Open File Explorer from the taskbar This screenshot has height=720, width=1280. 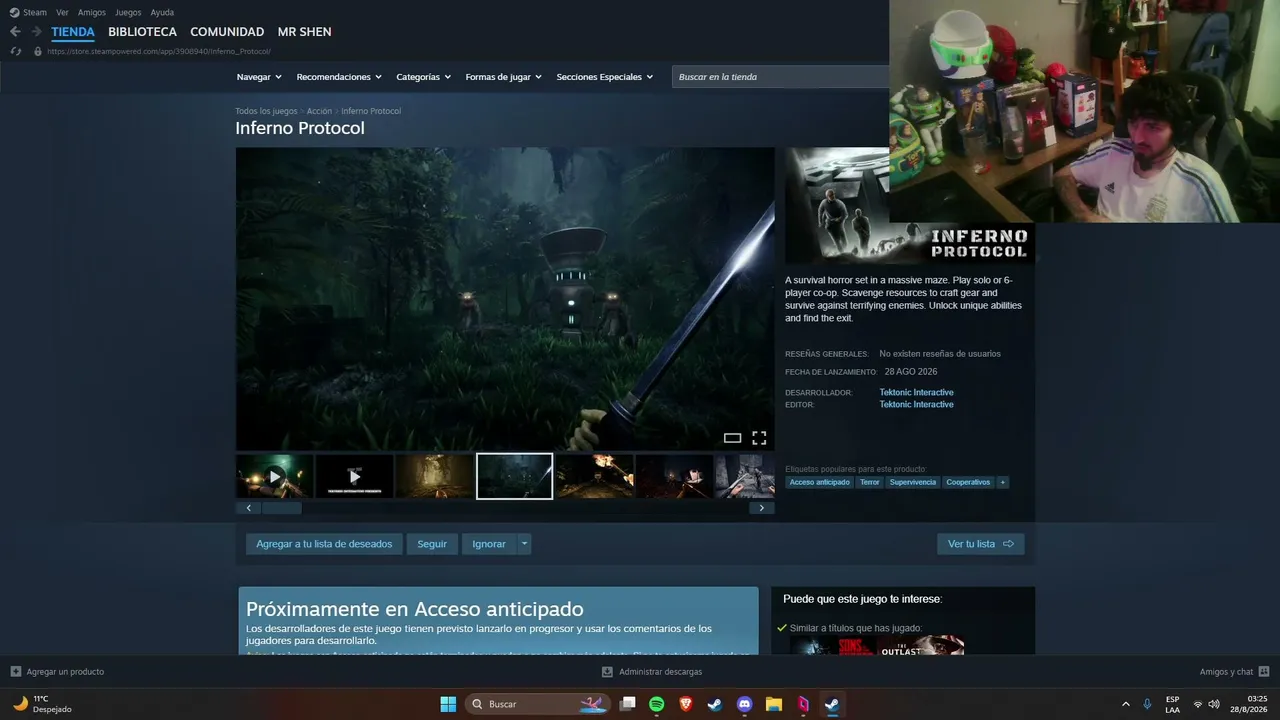(x=773, y=704)
